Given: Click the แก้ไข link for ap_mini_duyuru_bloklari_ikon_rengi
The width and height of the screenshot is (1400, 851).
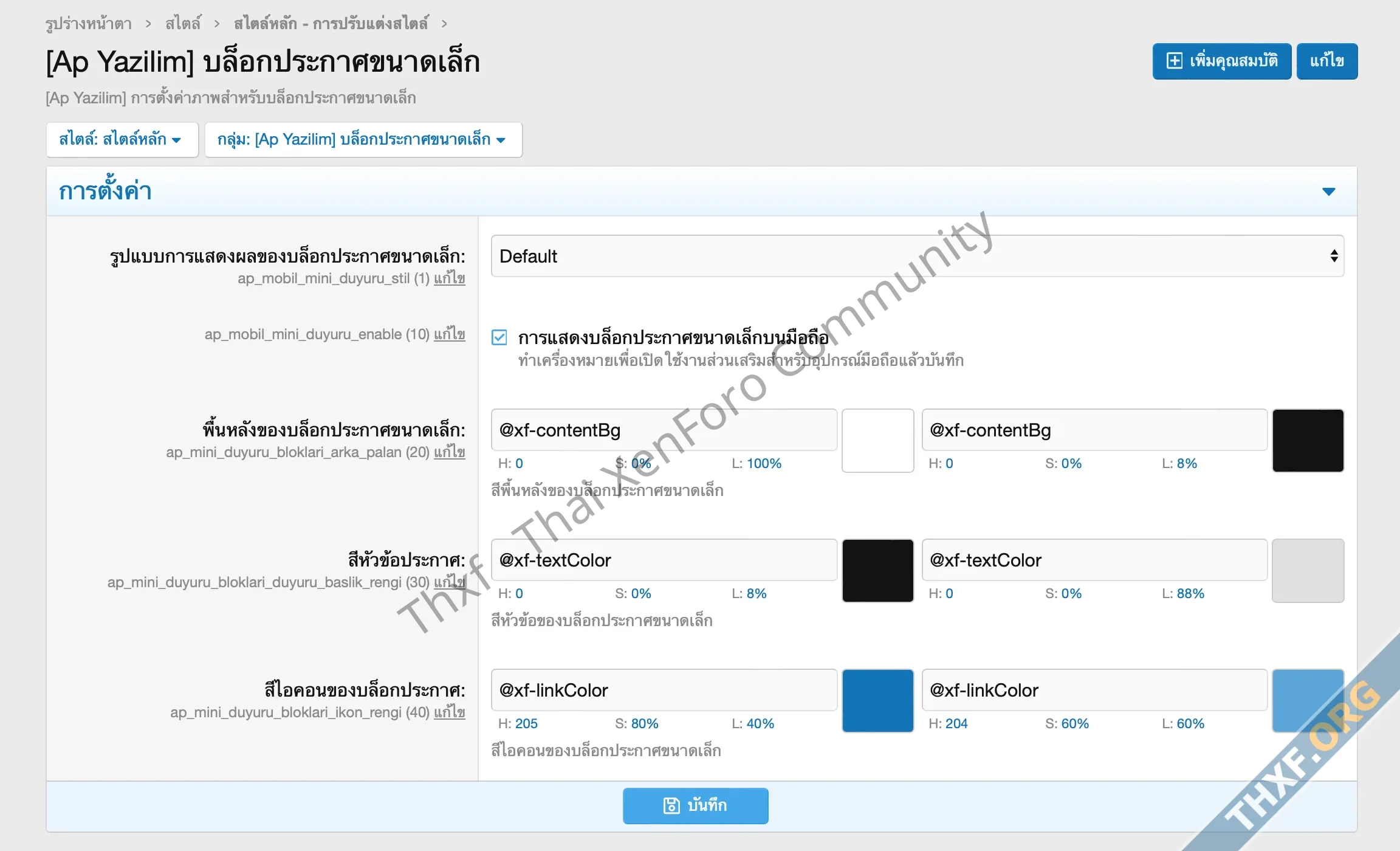Looking at the screenshot, I should [449, 712].
